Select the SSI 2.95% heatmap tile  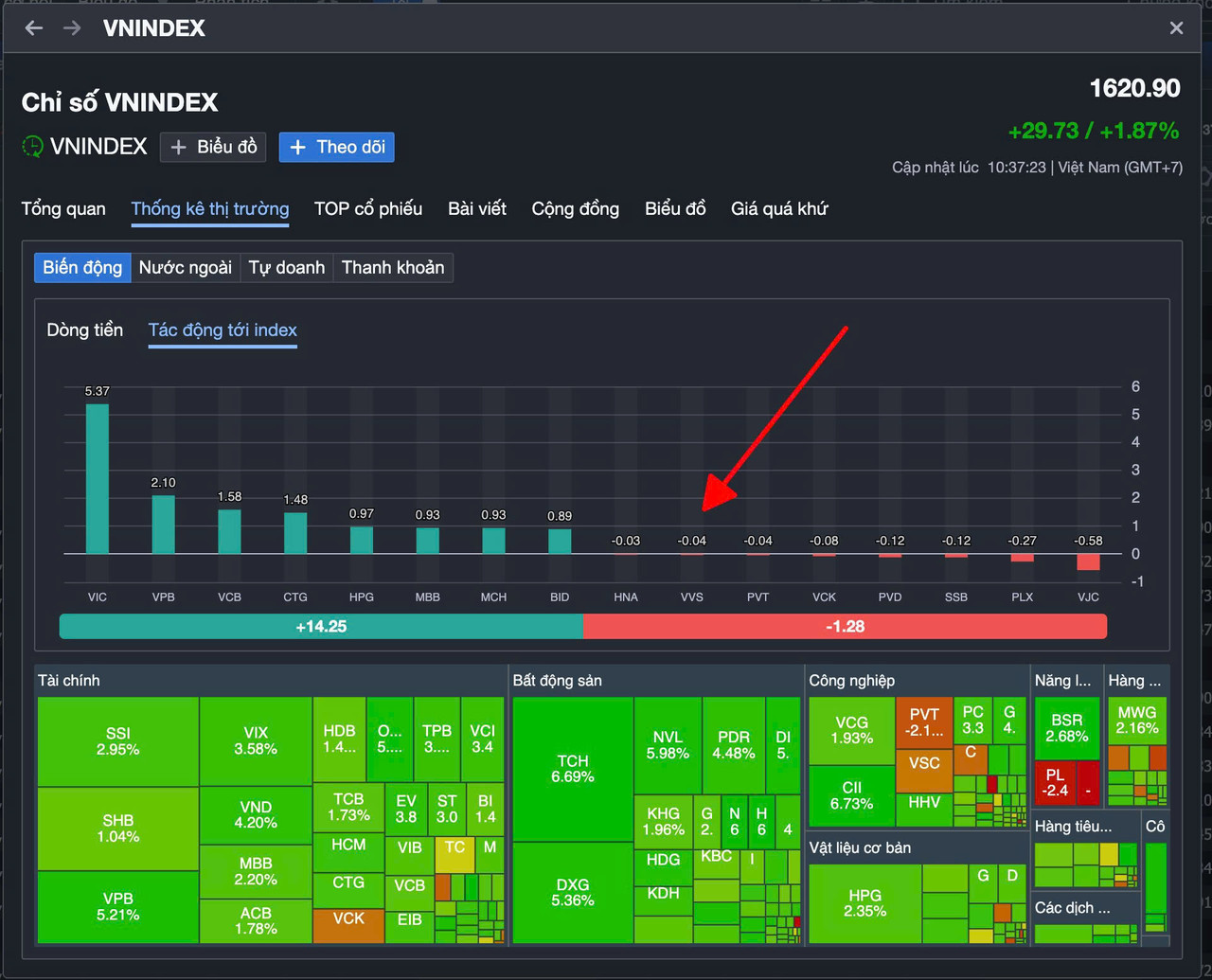click(x=118, y=741)
